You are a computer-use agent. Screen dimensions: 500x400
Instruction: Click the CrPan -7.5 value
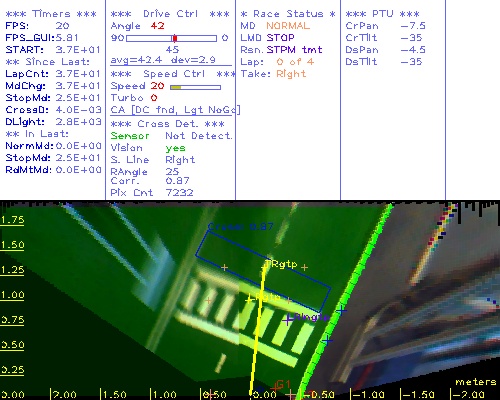(413, 26)
